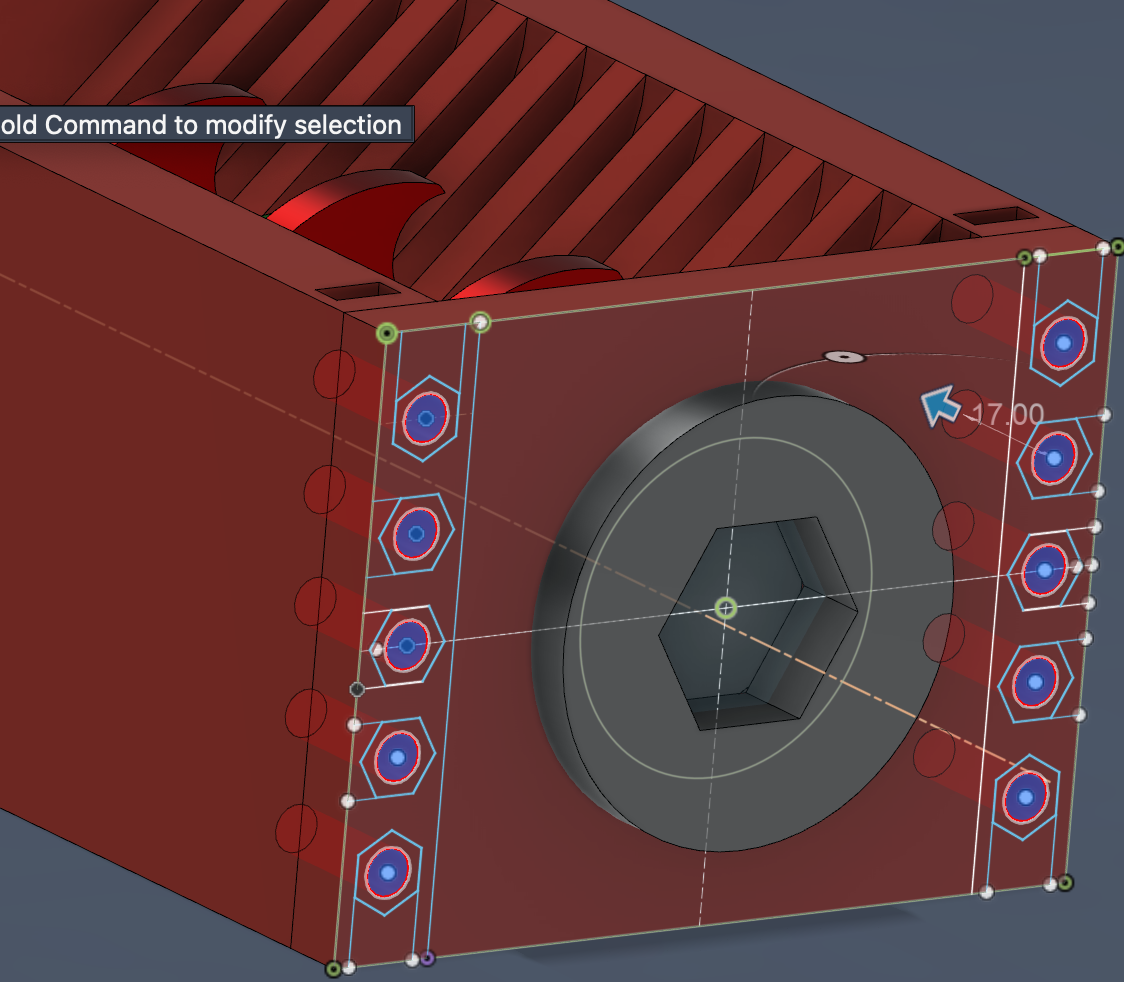Select the top hexagon in the left column
This screenshot has height=982, width=1124.
click(x=426, y=418)
